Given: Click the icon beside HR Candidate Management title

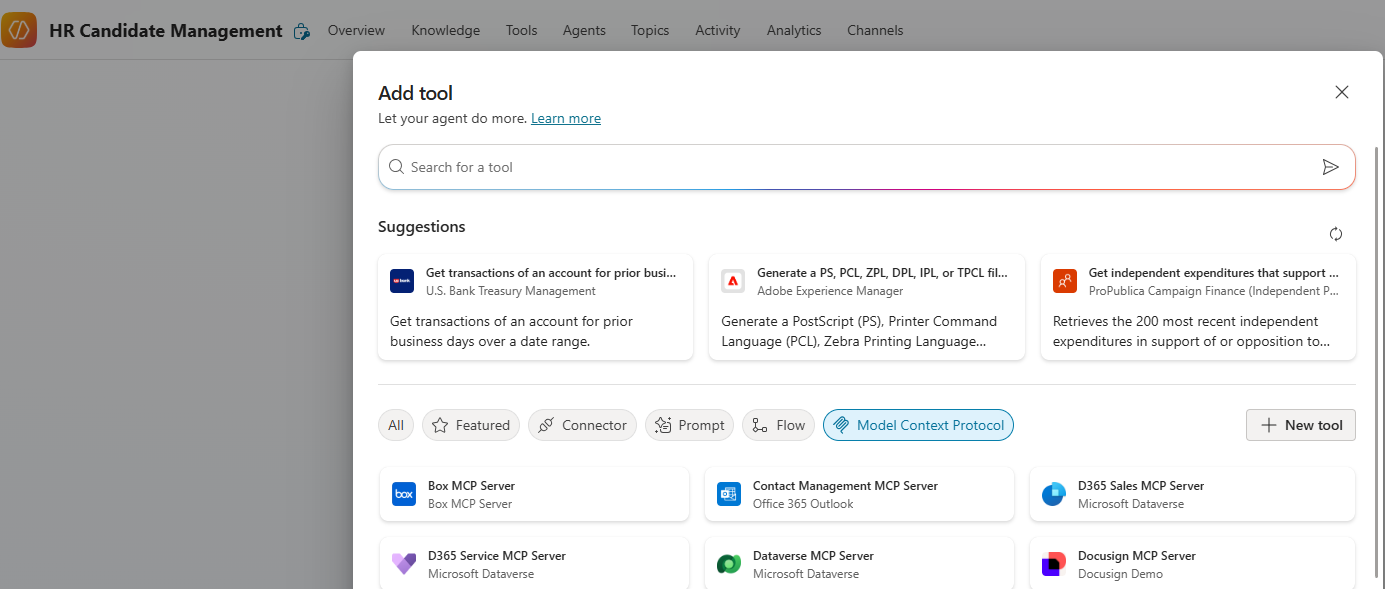Looking at the screenshot, I should [x=301, y=32].
